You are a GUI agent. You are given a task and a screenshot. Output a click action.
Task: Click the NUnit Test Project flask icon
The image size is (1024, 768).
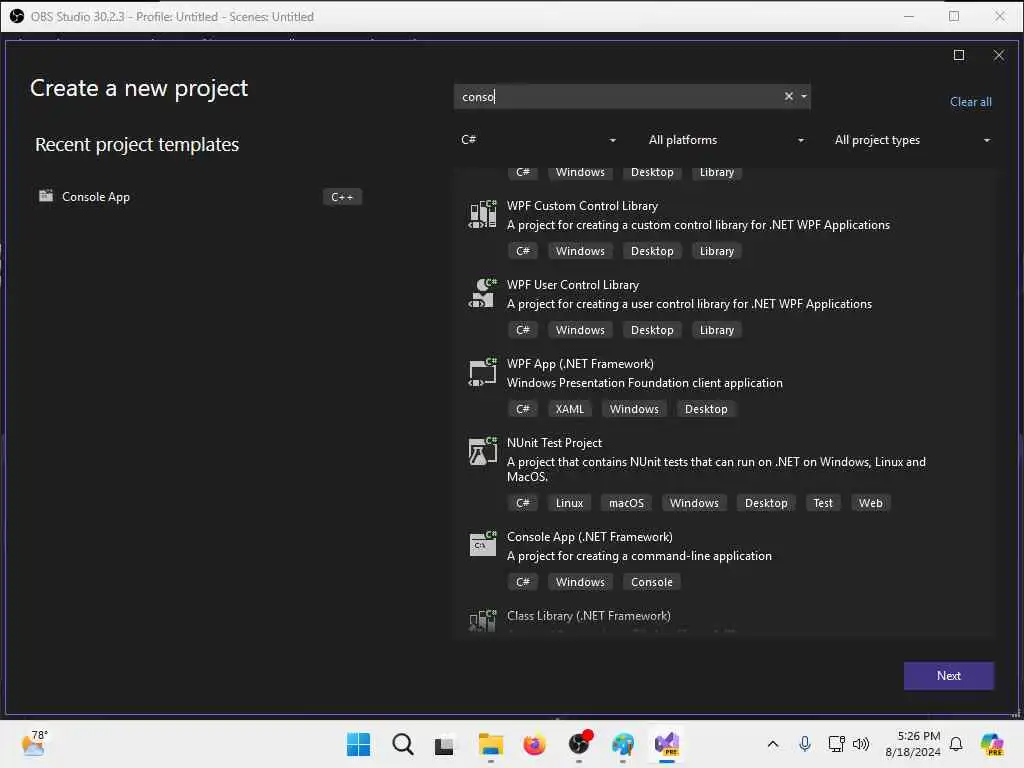[x=483, y=451]
